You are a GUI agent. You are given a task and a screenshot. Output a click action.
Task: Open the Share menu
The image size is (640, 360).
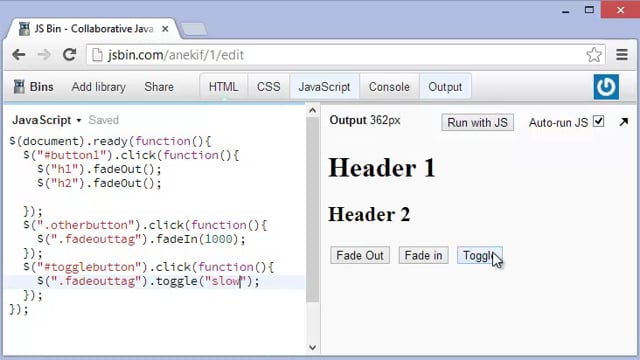pos(159,87)
